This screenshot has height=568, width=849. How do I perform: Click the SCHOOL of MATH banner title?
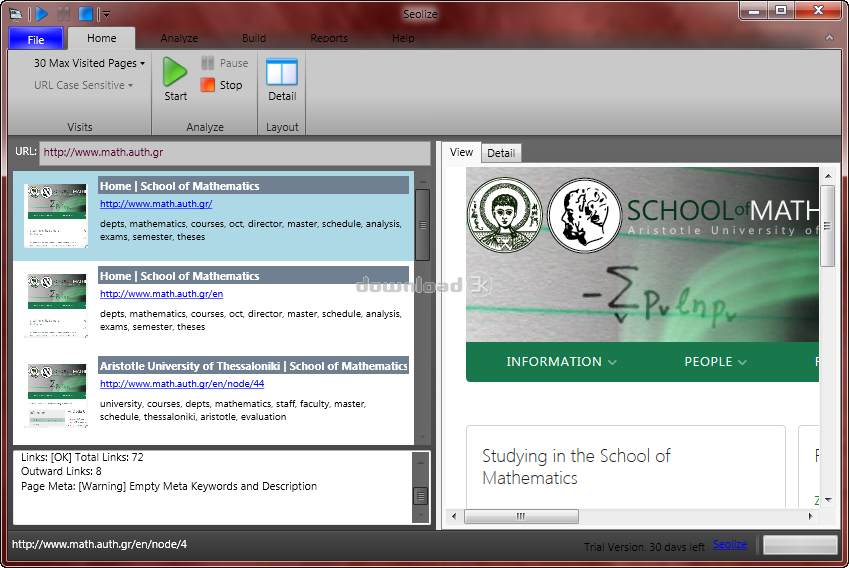722,211
